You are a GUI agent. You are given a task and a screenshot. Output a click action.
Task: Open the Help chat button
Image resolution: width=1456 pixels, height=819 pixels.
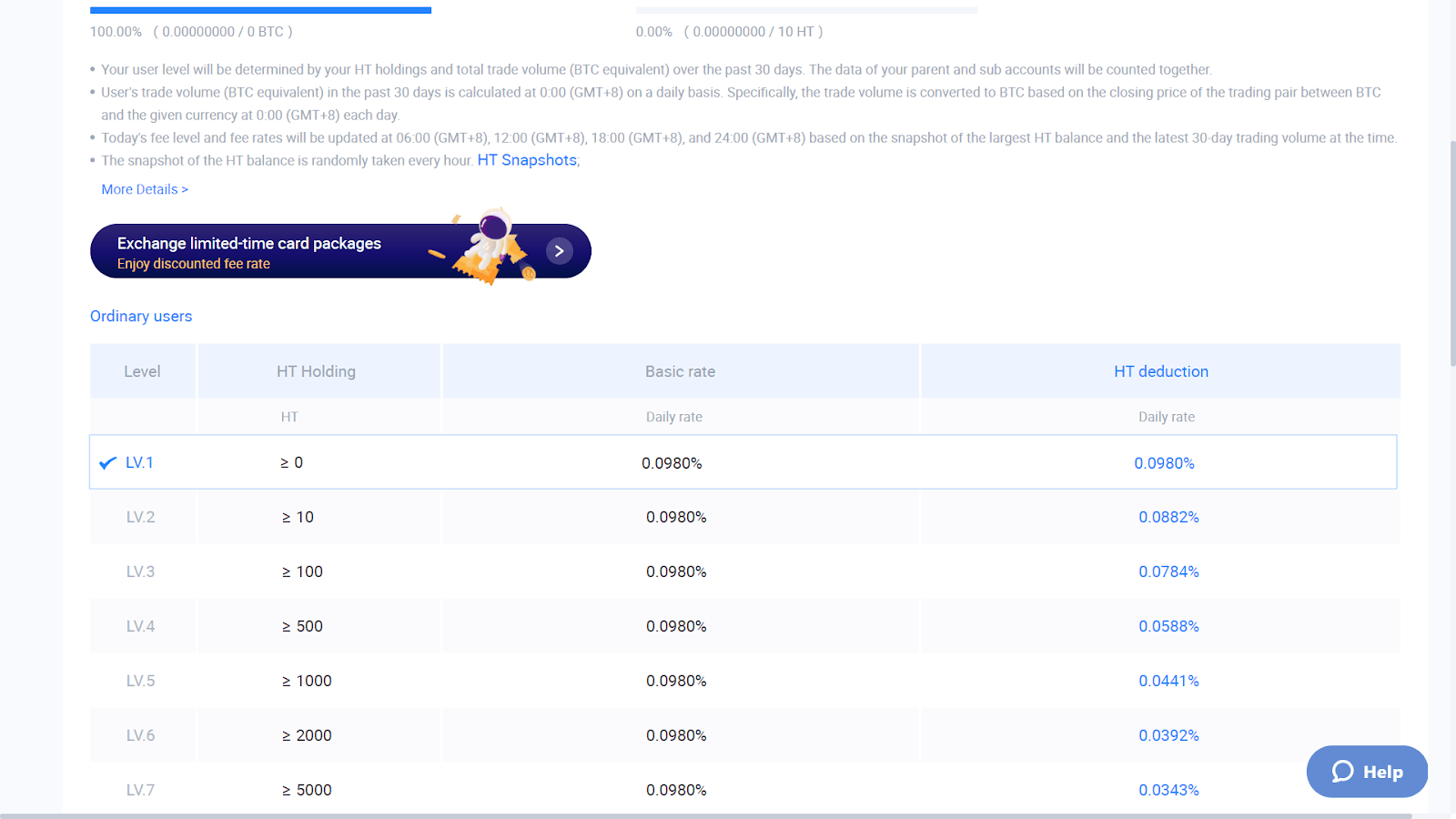1367,772
